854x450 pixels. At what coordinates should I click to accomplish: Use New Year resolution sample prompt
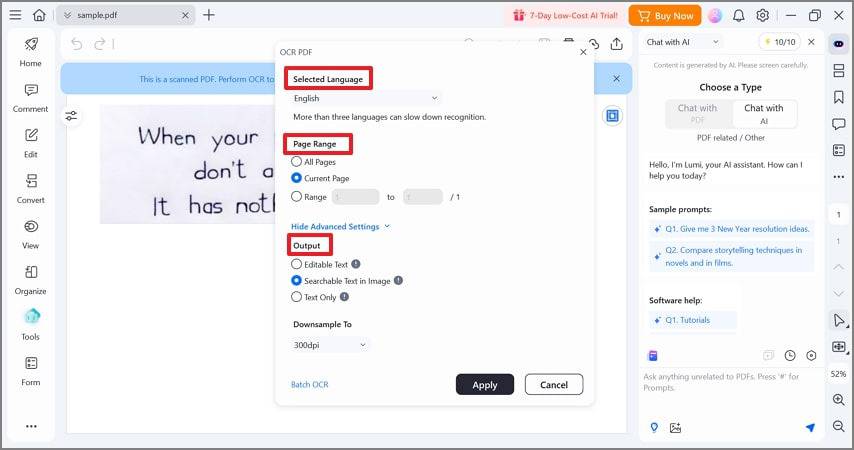(x=731, y=229)
